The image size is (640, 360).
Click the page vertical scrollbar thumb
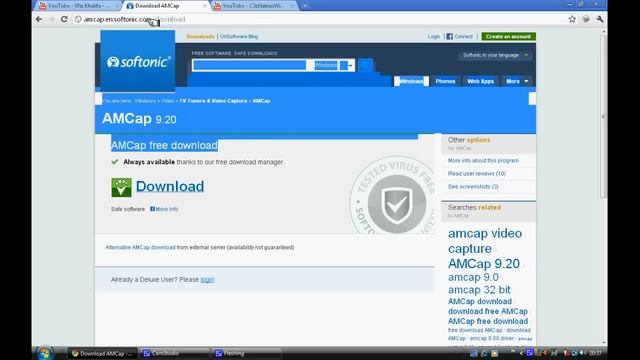click(x=604, y=116)
